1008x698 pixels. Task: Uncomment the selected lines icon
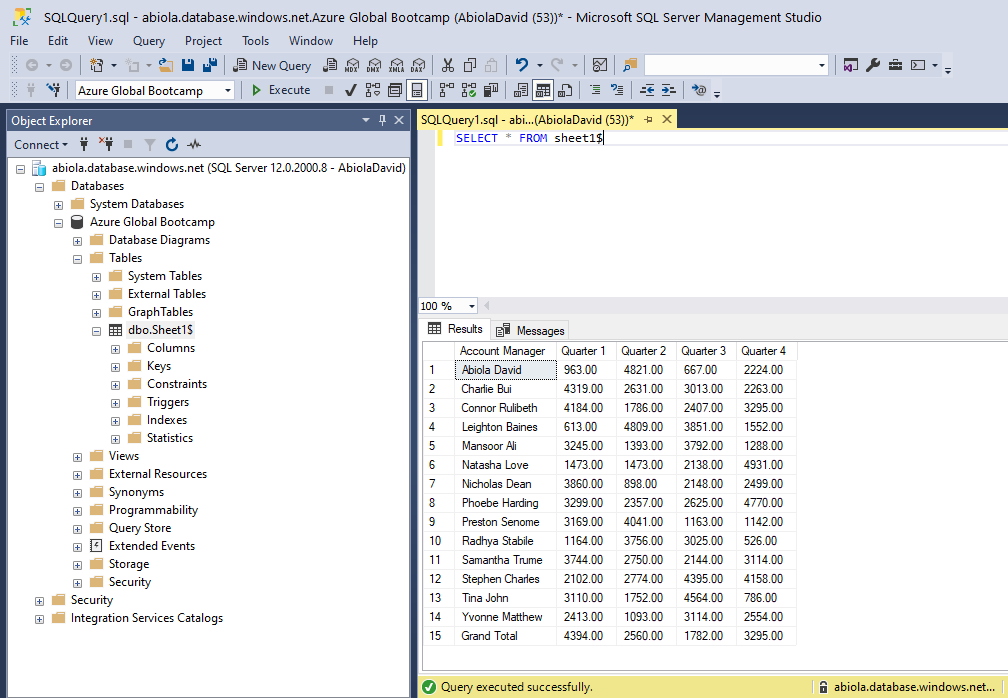tap(617, 90)
